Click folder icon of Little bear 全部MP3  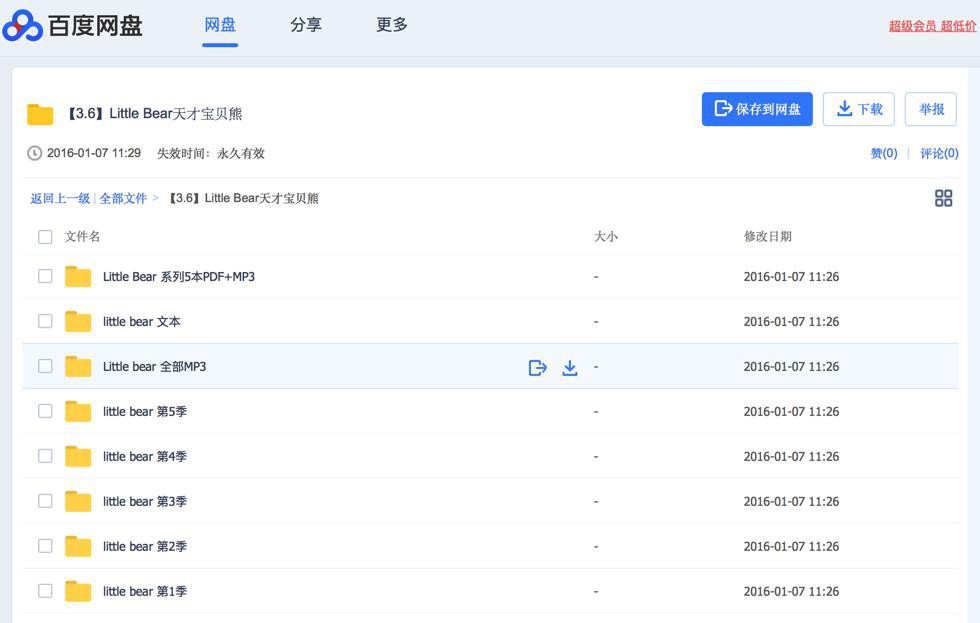click(78, 366)
